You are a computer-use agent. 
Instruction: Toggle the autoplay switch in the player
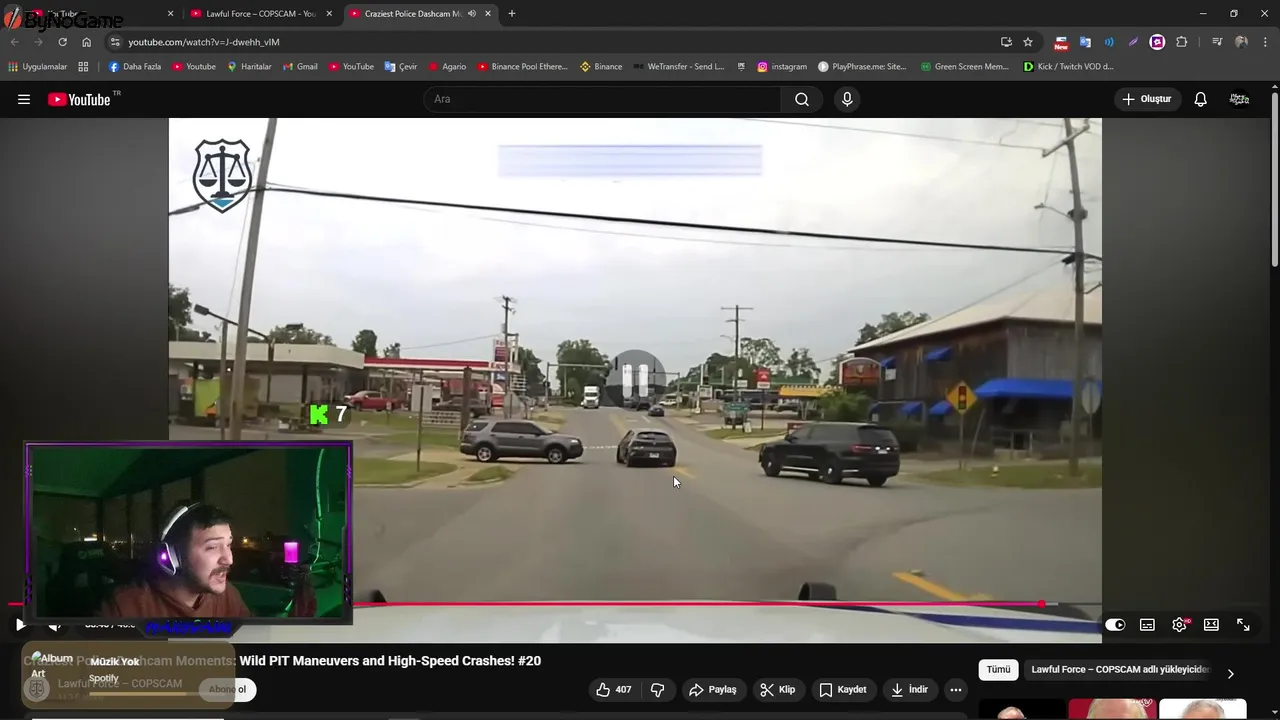click(x=1115, y=625)
